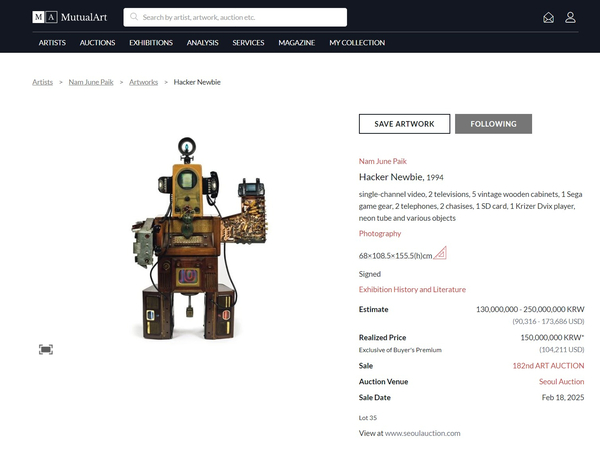Open the Exhibitions menu
The width and height of the screenshot is (600, 451).
click(150, 43)
